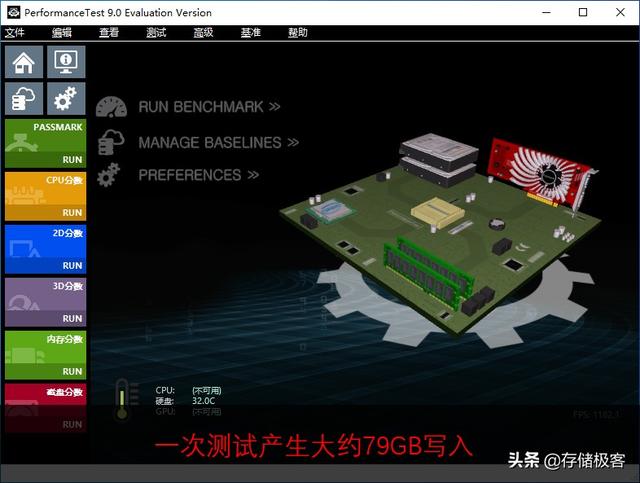
Task: Click the stacked hard drives on the motherboard
Action: click(439, 160)
